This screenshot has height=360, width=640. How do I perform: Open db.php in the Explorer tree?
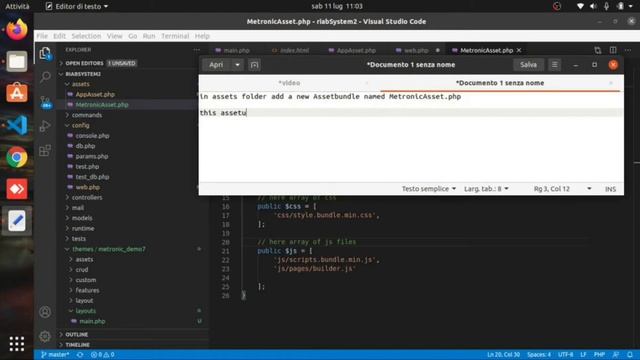[85, 146]
